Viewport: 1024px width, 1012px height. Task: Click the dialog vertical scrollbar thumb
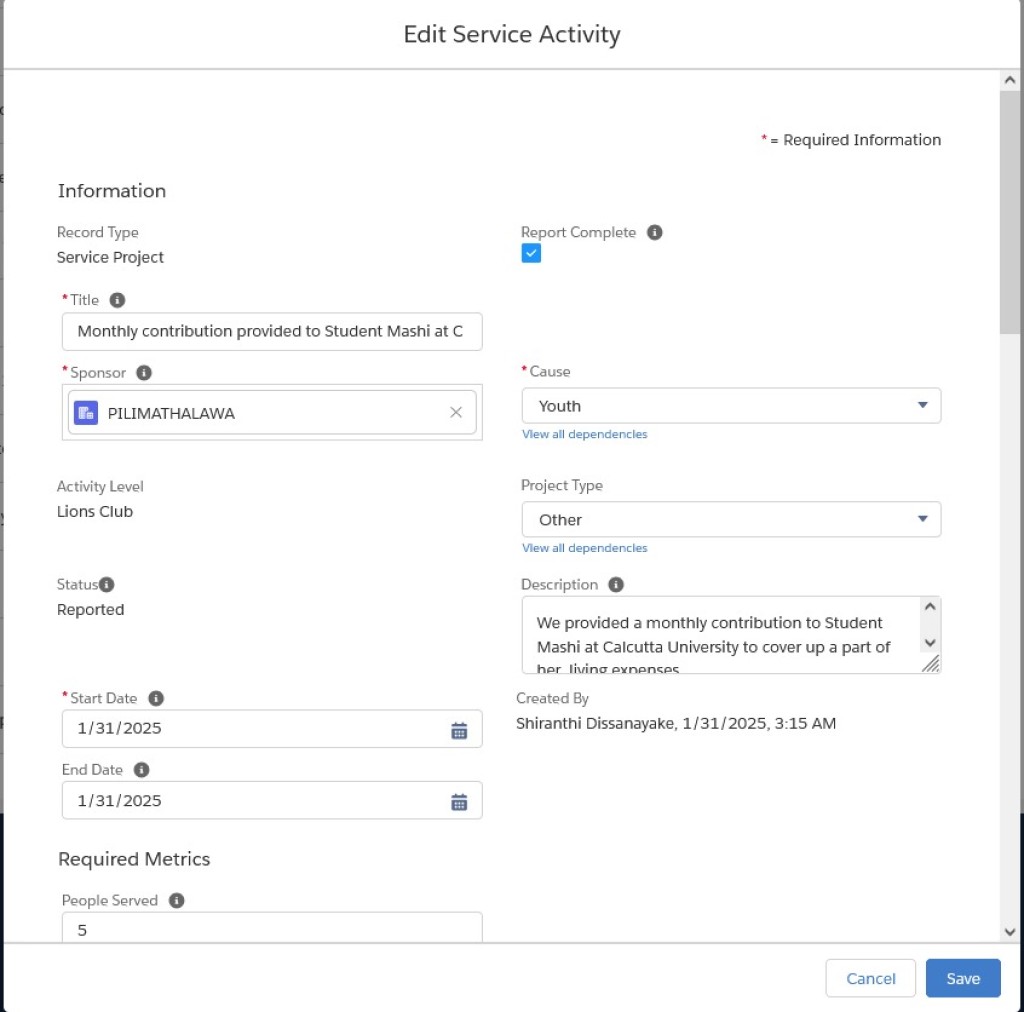click(x=1010, y=212)
